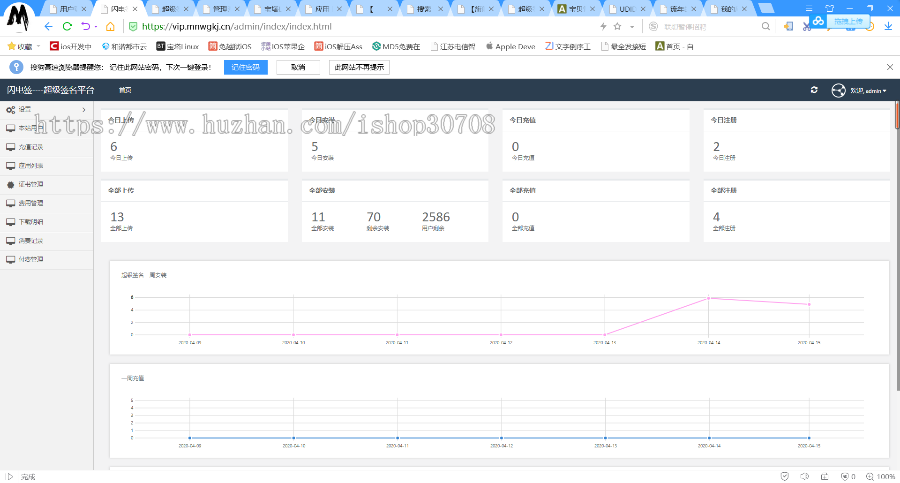
Task: Click the Sogou S search engine icon
Action: click(653, 26)
